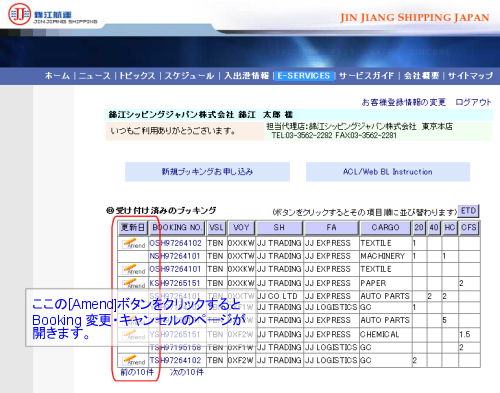Select the スケジュール menu item
The image size is (500, 393).
click(x=189, y=76)
